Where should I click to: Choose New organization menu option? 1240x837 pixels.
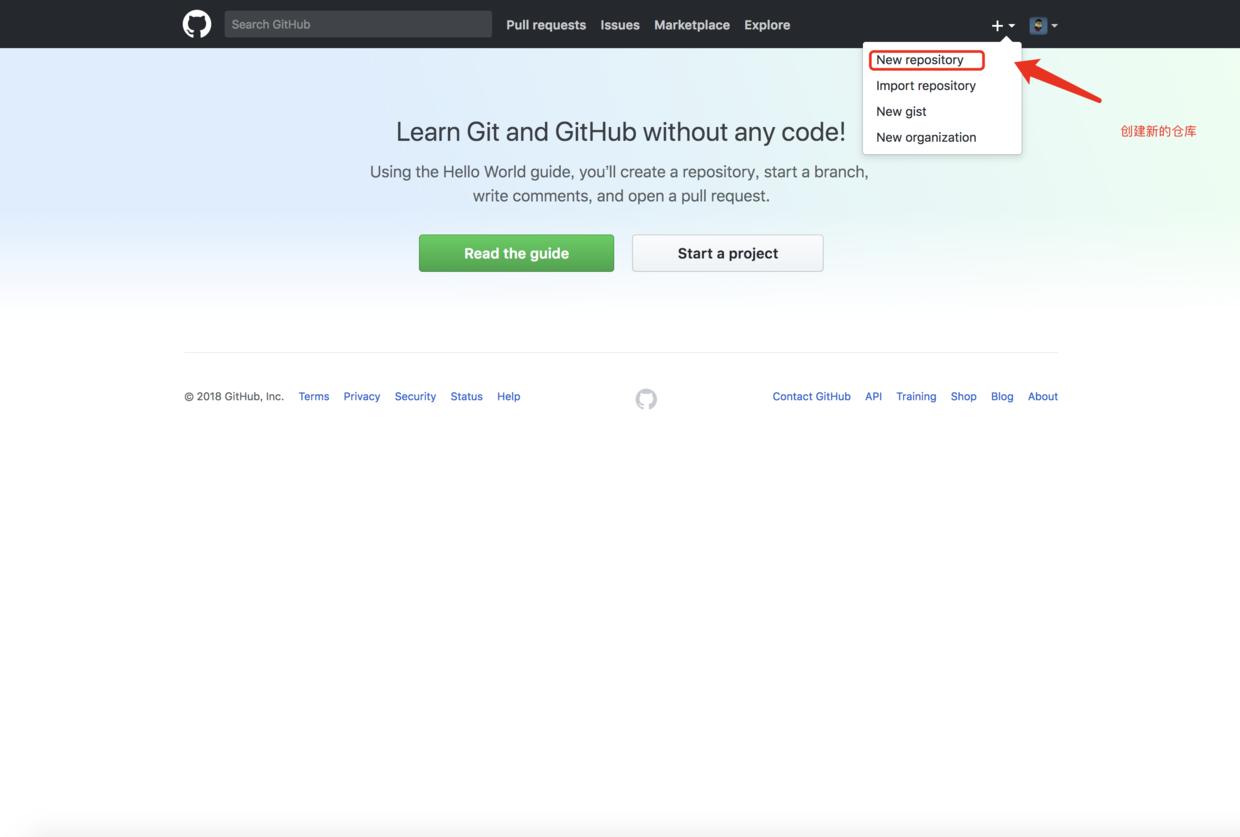(926, 138)
